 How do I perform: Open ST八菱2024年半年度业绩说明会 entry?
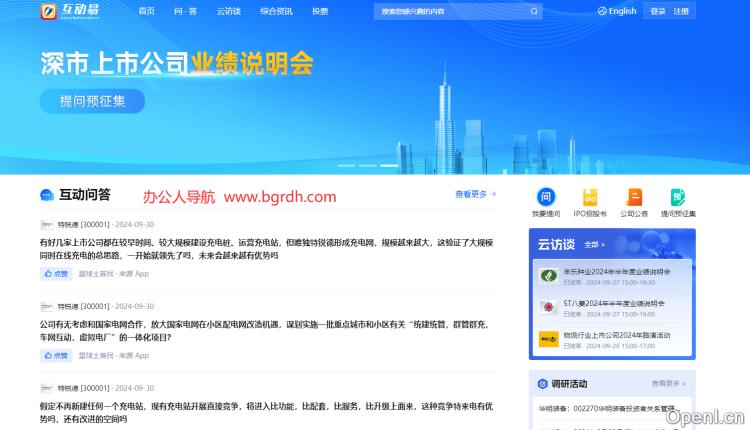coord(614,303)
